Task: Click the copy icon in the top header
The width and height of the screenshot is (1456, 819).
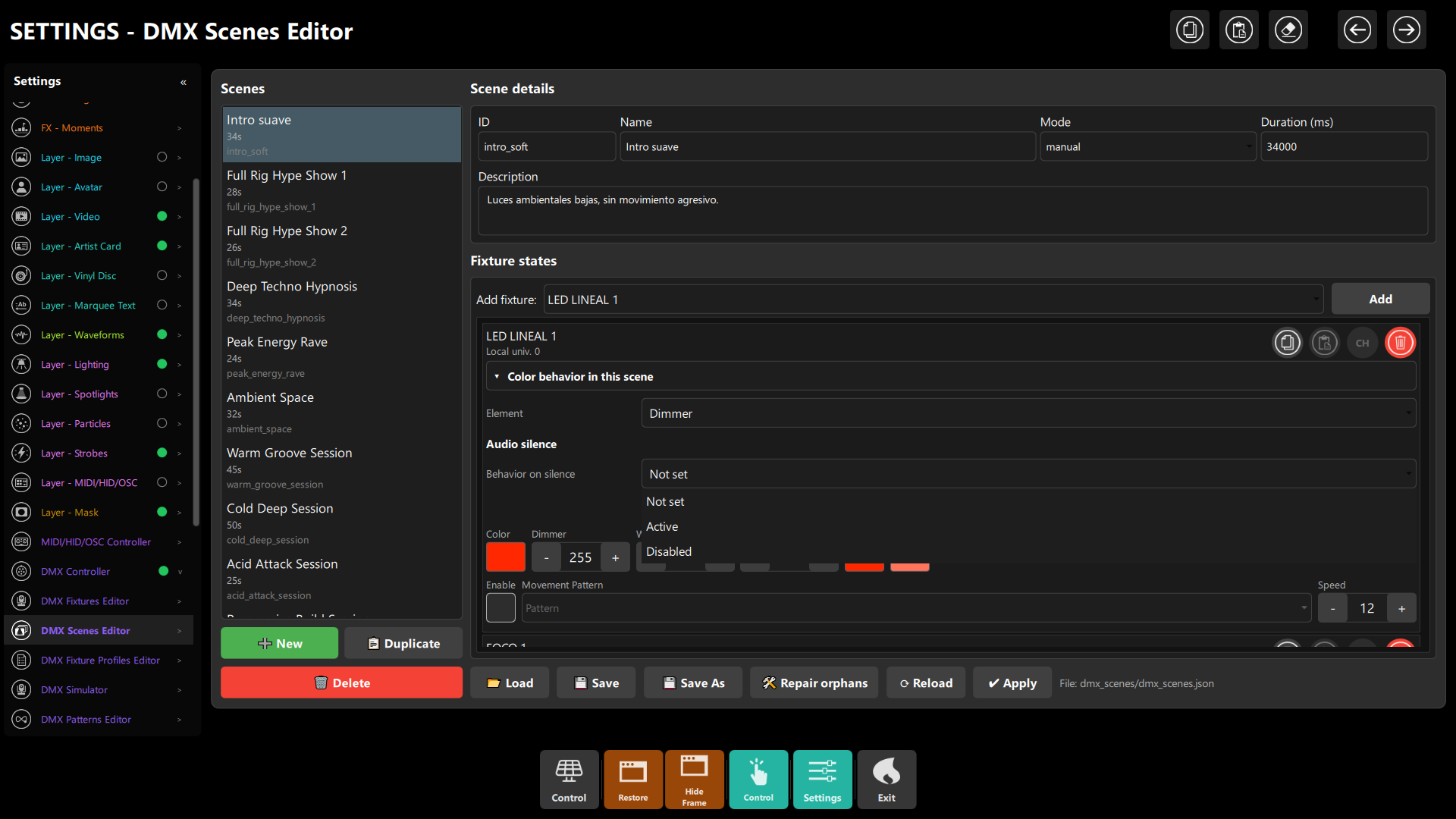Action: pyautogui.click(x=1190, y=30)
